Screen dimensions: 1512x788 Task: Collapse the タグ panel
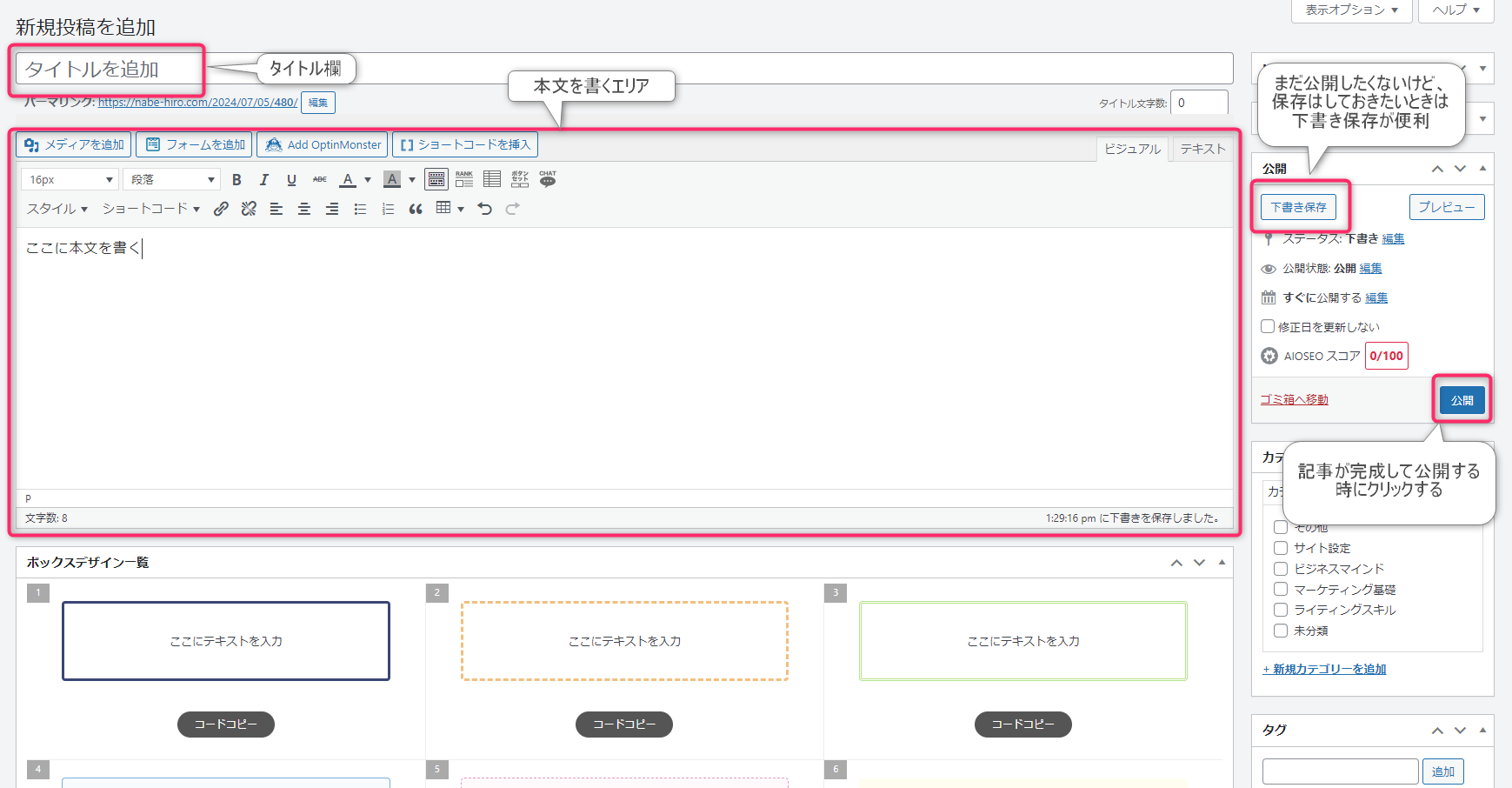(1482, 731)
